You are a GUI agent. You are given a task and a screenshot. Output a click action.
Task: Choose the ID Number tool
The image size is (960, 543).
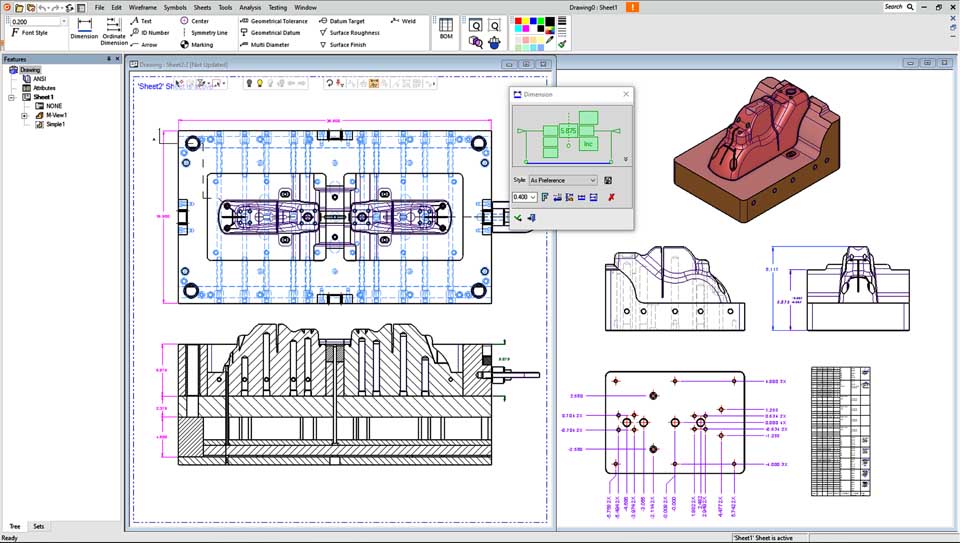pyautogui.click(x=150, y=32)
